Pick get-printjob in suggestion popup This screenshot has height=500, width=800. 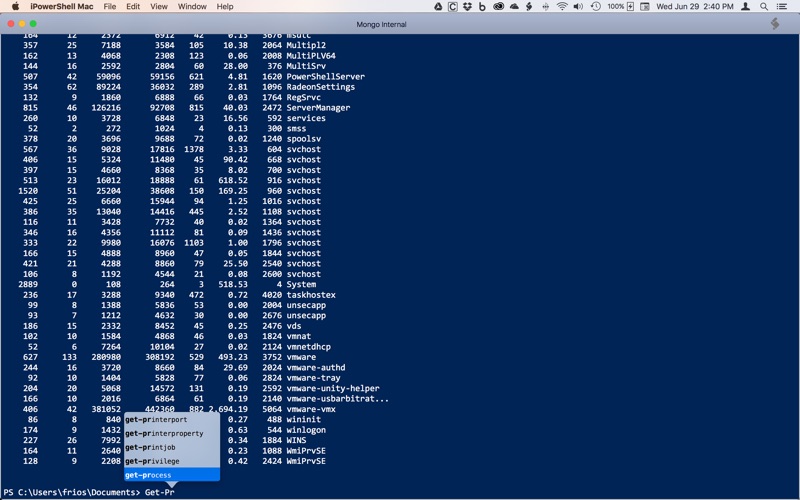pos(170,447)
